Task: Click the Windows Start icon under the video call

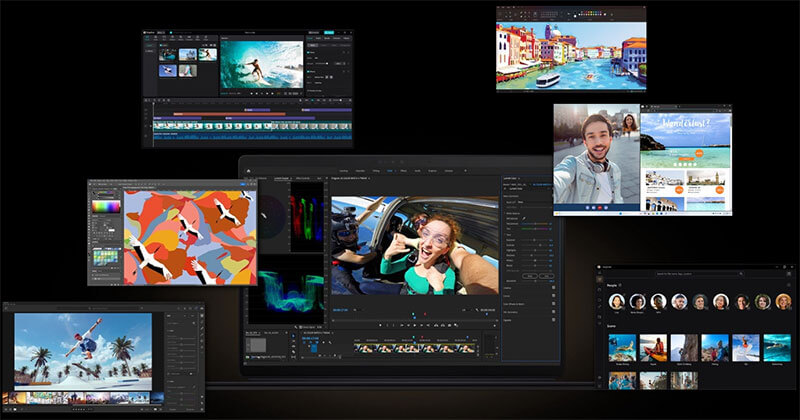Action: tap(622, 212)
